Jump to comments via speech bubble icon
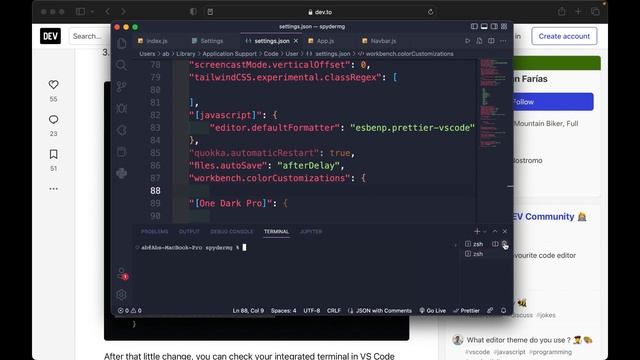This screenshot has width=640, height=360. (53, 119)
